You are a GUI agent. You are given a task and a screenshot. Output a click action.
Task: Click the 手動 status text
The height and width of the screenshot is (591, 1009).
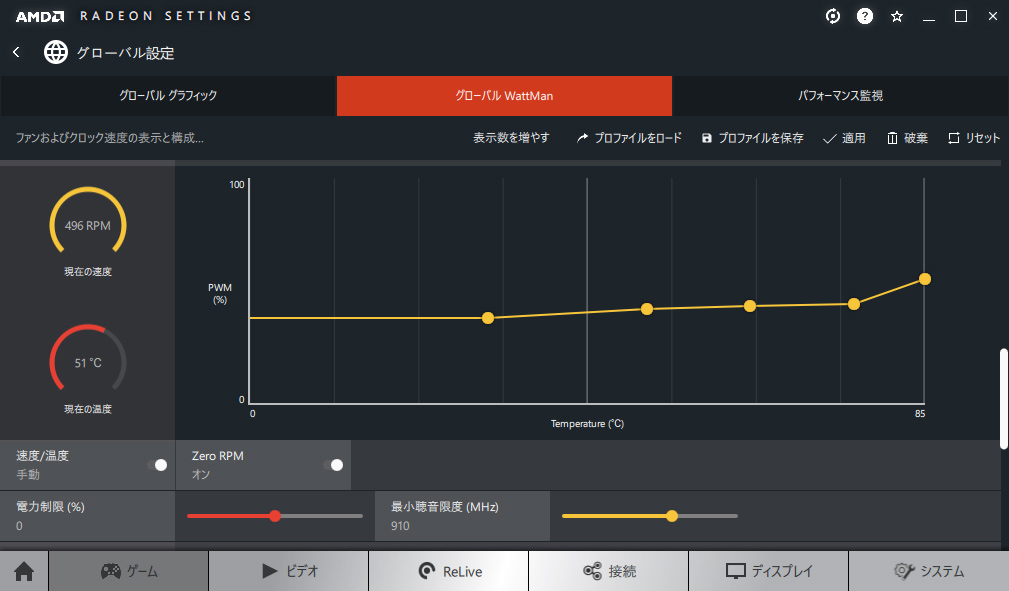click(x=28, y=474)
